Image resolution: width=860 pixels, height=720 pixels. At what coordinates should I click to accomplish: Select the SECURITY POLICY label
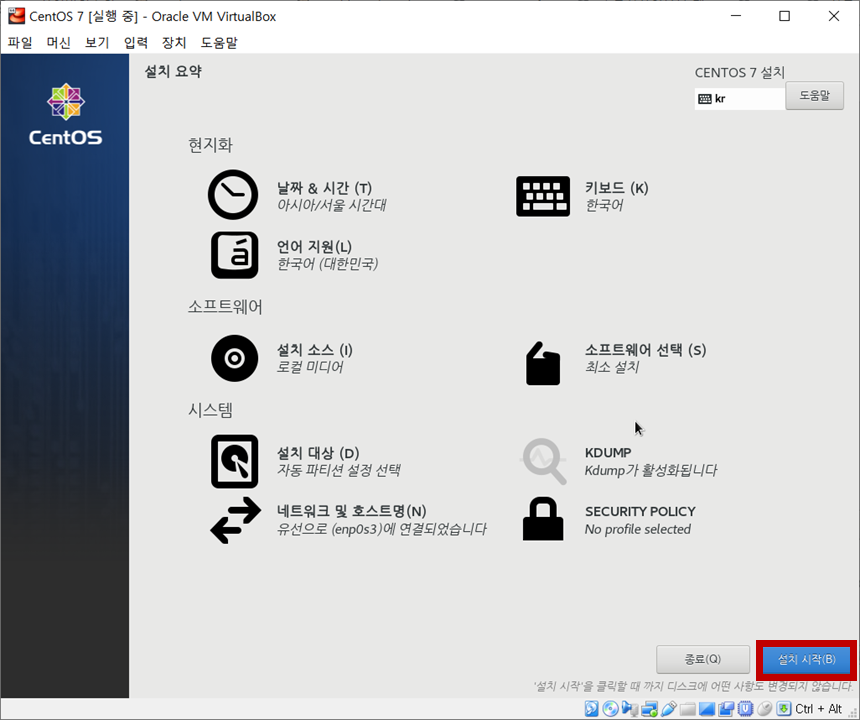click(640, 512)
